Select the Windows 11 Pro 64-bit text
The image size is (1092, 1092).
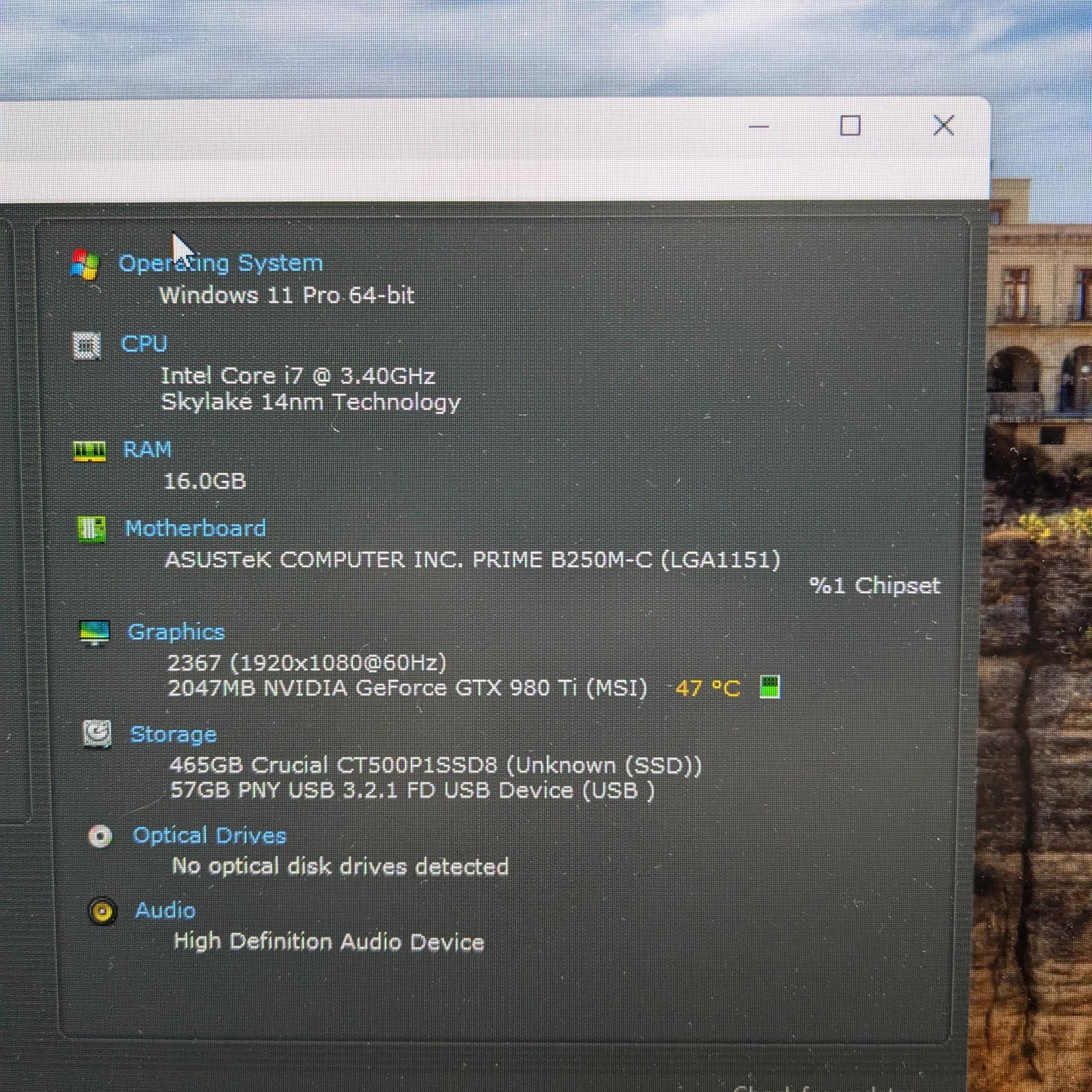click(287, 295)
